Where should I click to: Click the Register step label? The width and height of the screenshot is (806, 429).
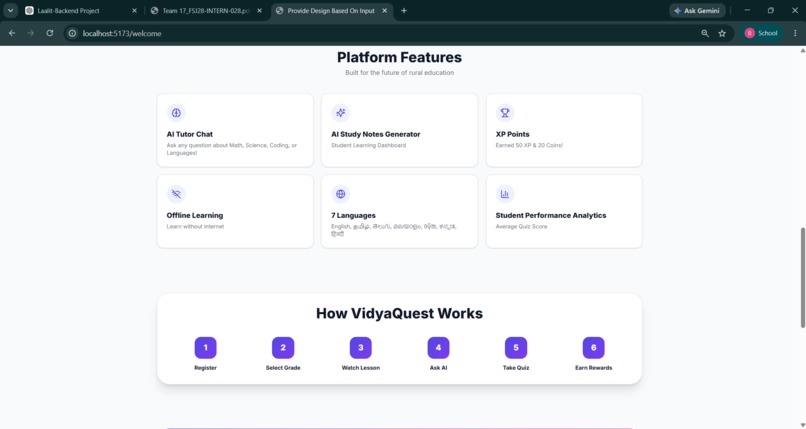coord(206,368)
